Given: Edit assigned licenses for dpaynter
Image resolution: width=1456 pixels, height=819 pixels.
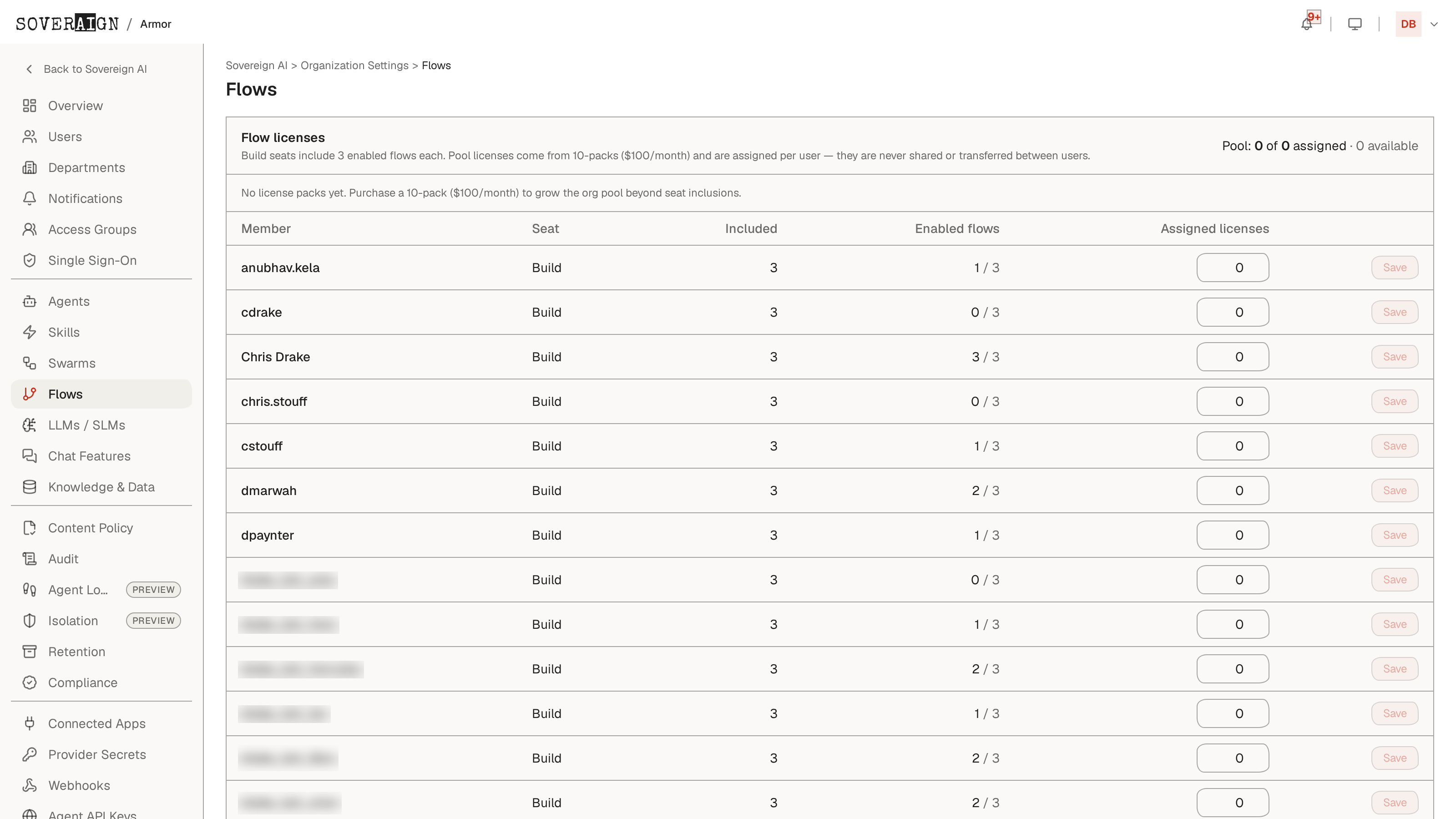Looking at the screenshot, I should tap(1233, 536).
